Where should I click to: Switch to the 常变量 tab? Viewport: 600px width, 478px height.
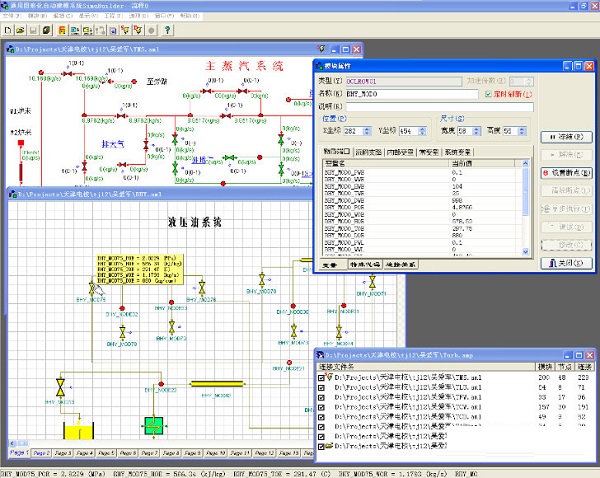[429, 152]
